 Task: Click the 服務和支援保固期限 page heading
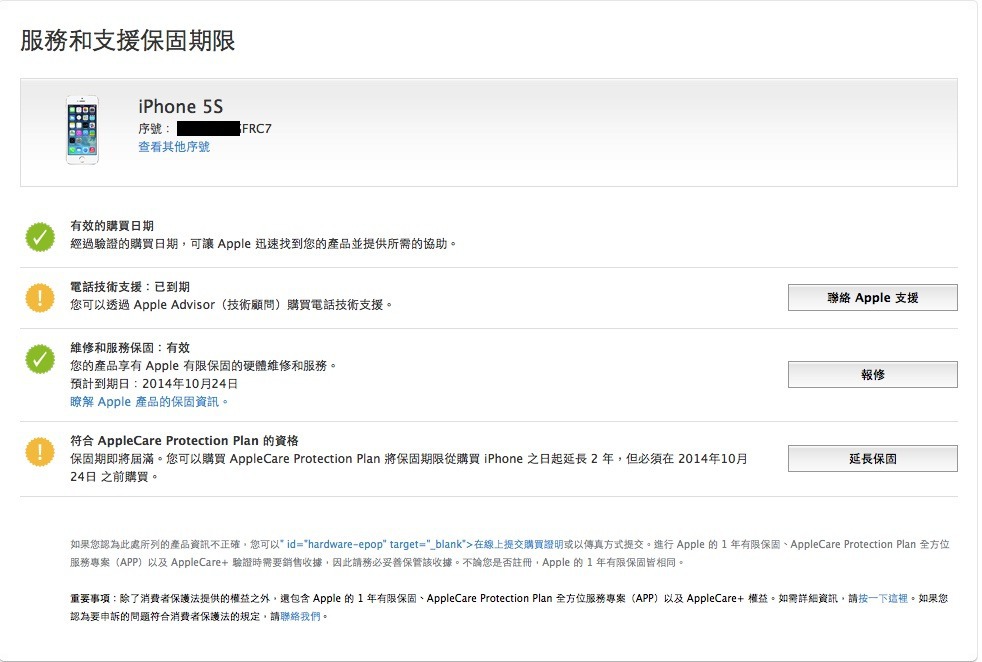coord(128,41)
